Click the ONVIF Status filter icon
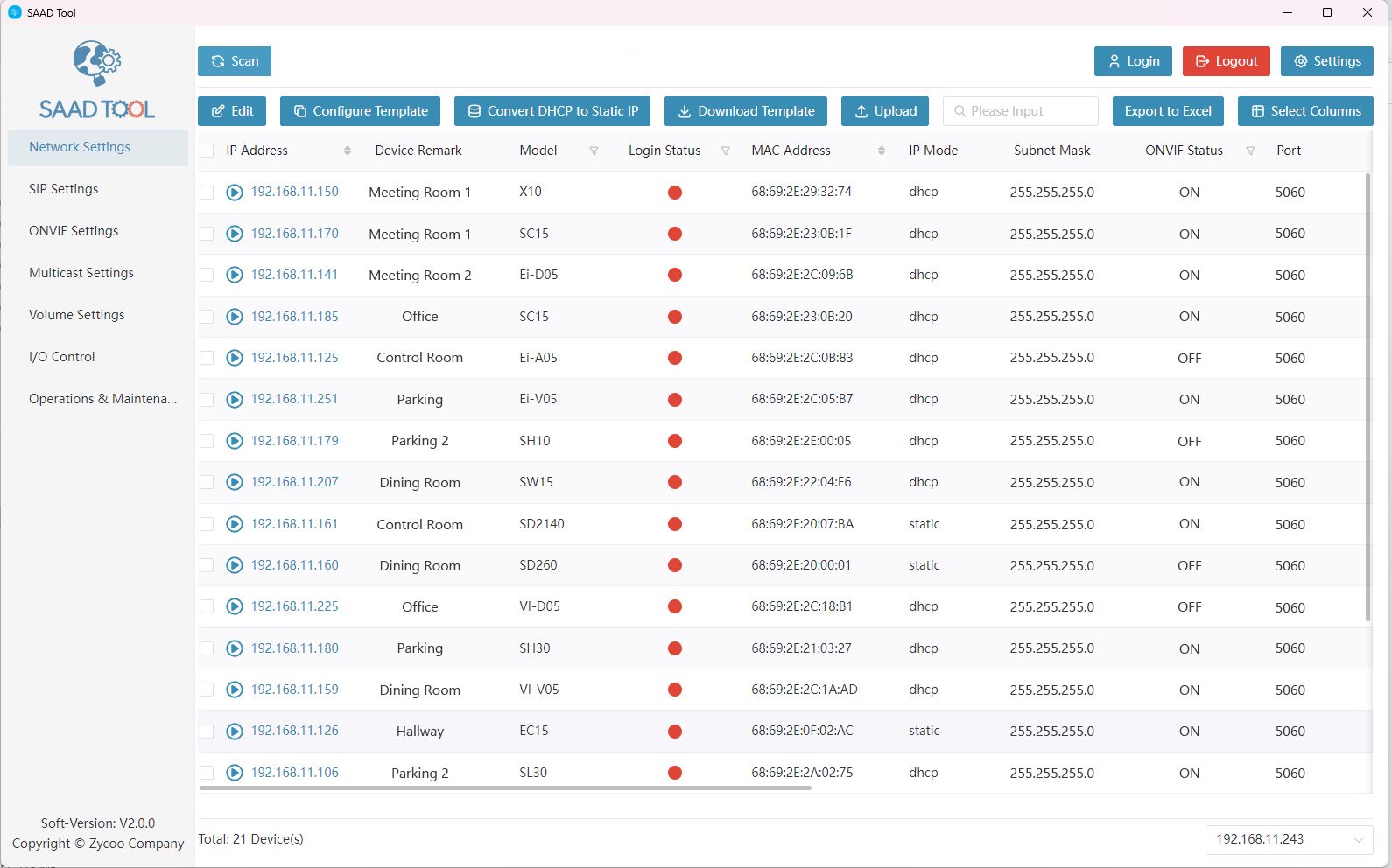 coord(1250,150)
